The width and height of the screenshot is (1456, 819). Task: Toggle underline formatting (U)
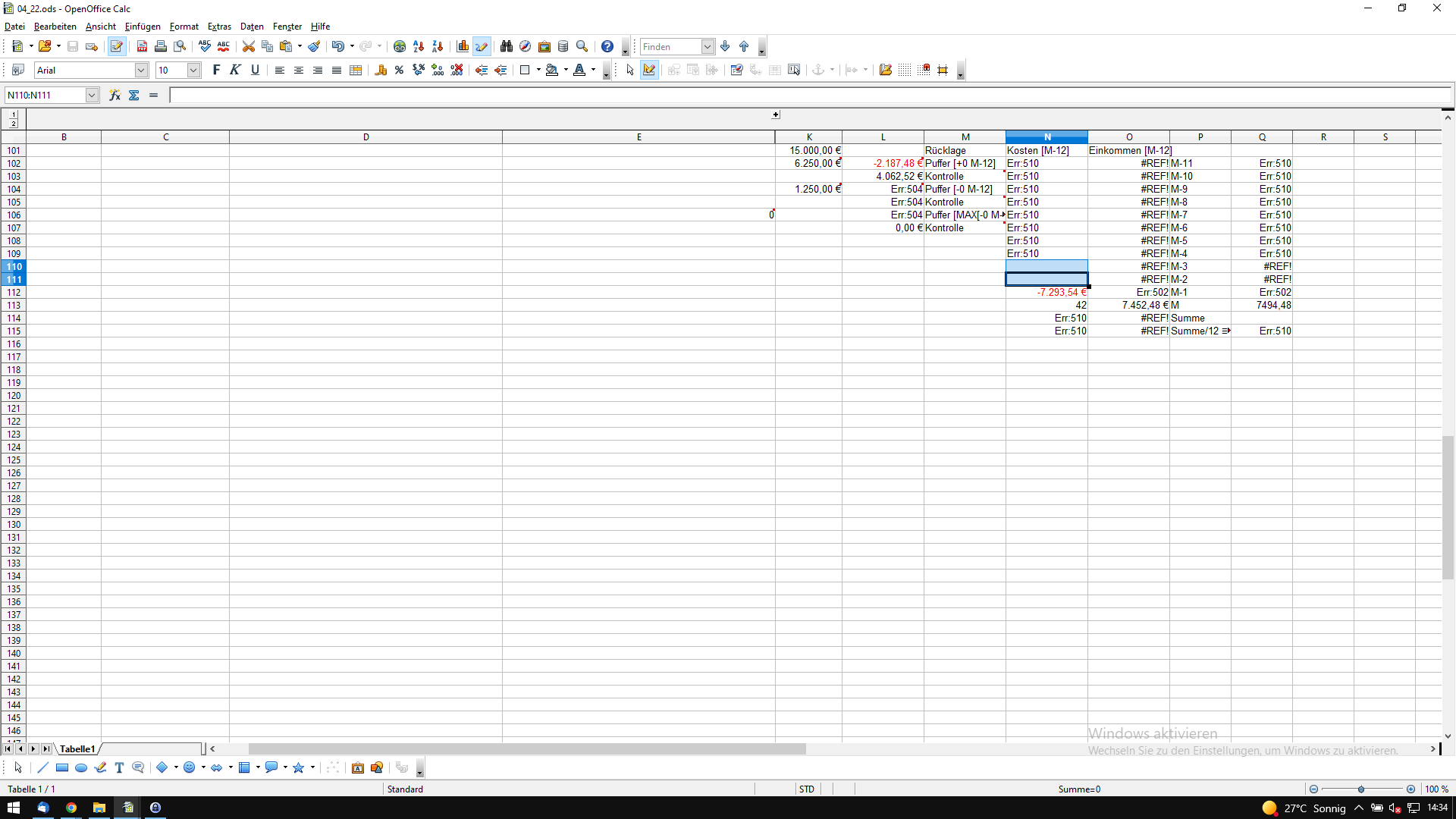(x=255, y=70)
